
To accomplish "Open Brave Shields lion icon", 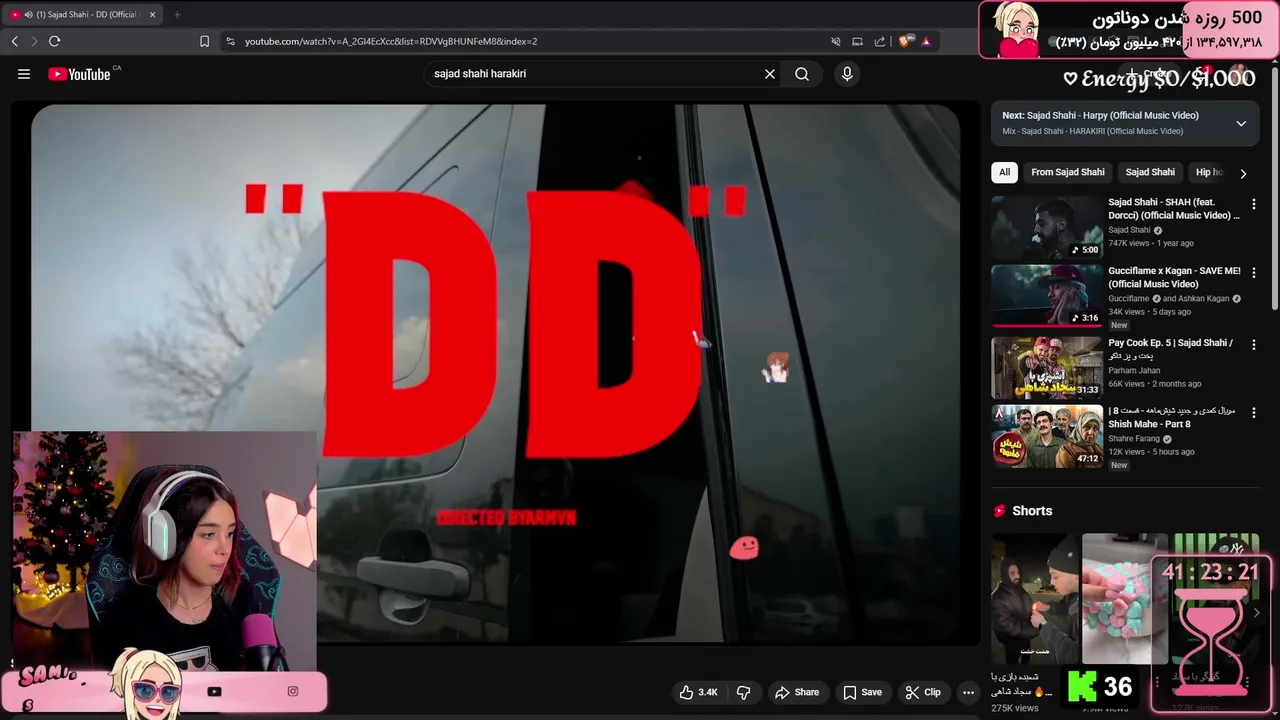I will click(906, 41).
